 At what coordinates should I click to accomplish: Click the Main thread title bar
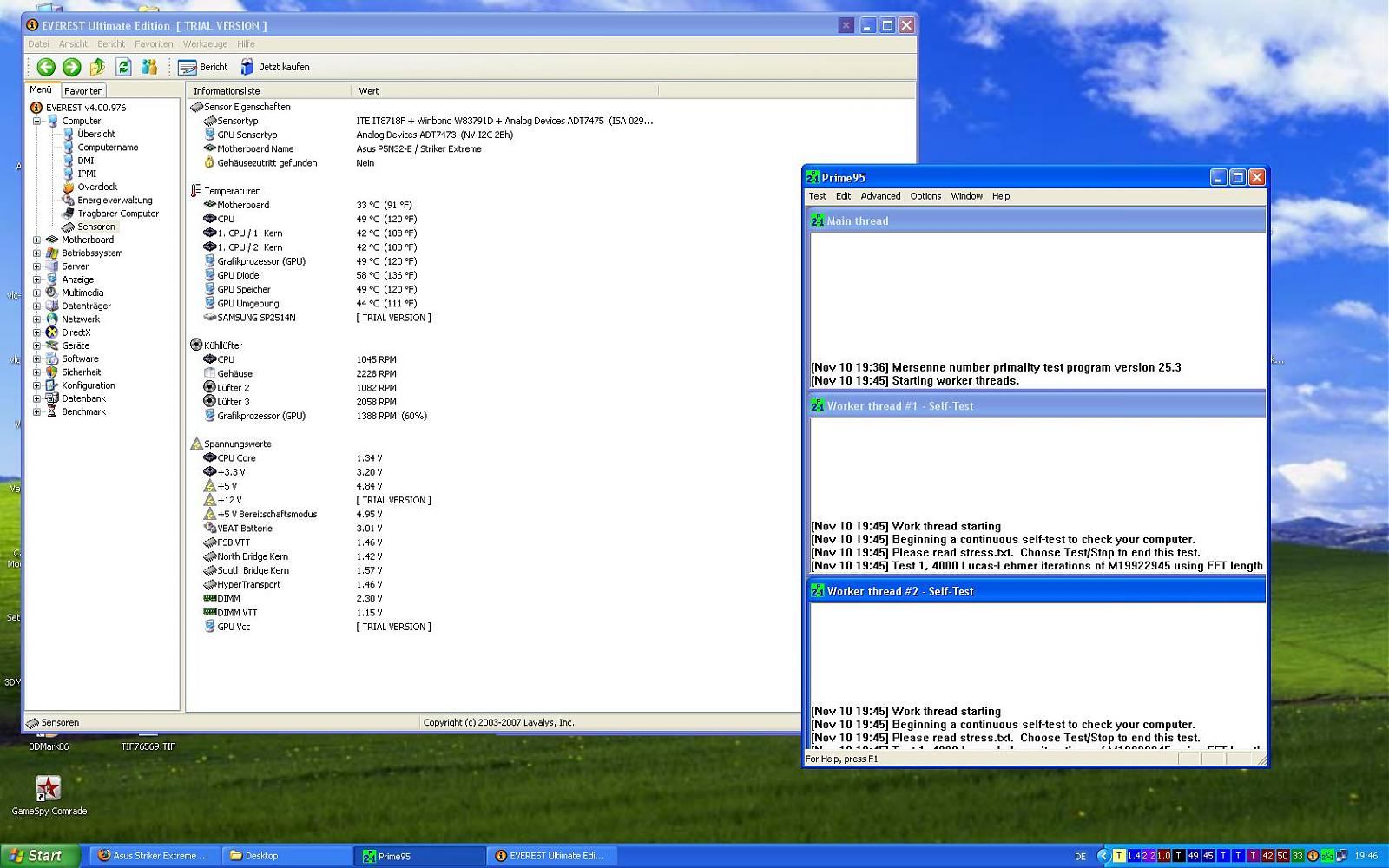pyautogui.click(x=1037, y=220)
